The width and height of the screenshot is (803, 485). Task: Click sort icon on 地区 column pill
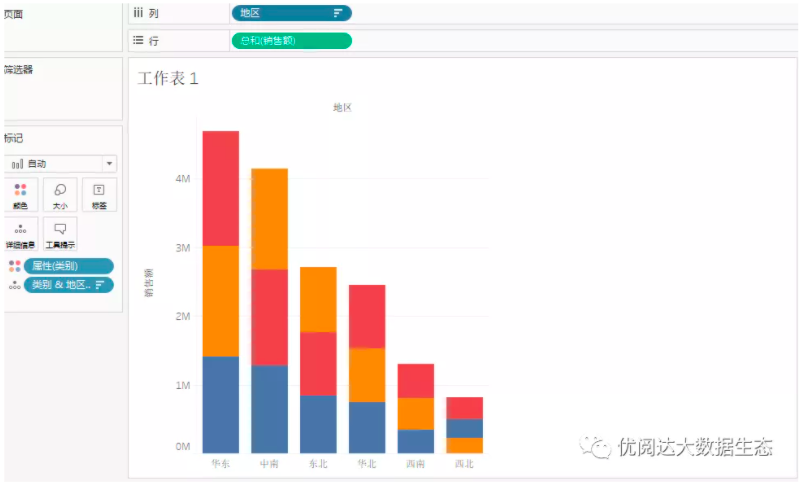[x=338, y=13]
